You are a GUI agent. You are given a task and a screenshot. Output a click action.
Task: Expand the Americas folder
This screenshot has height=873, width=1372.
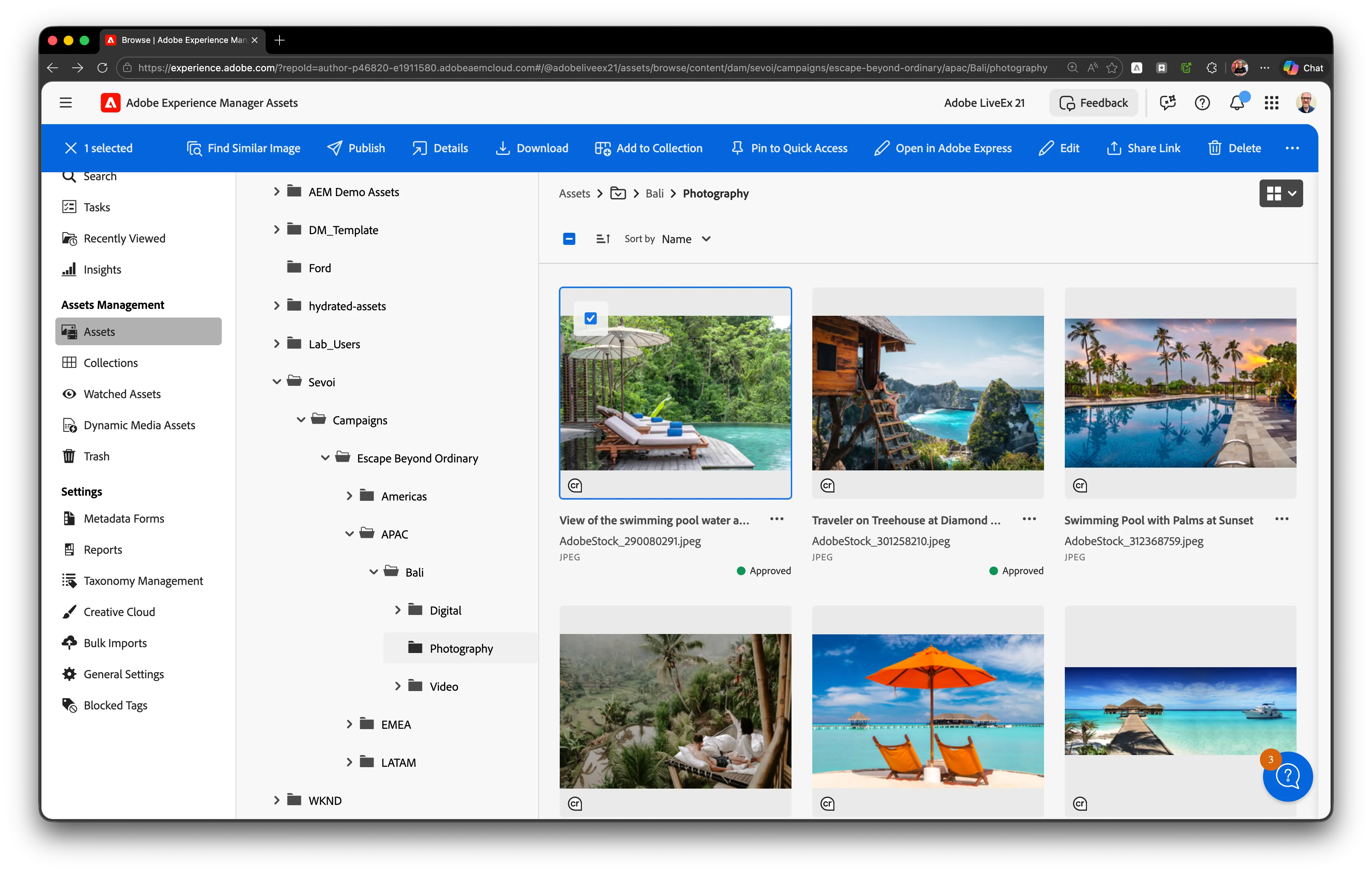coord(349,496)
